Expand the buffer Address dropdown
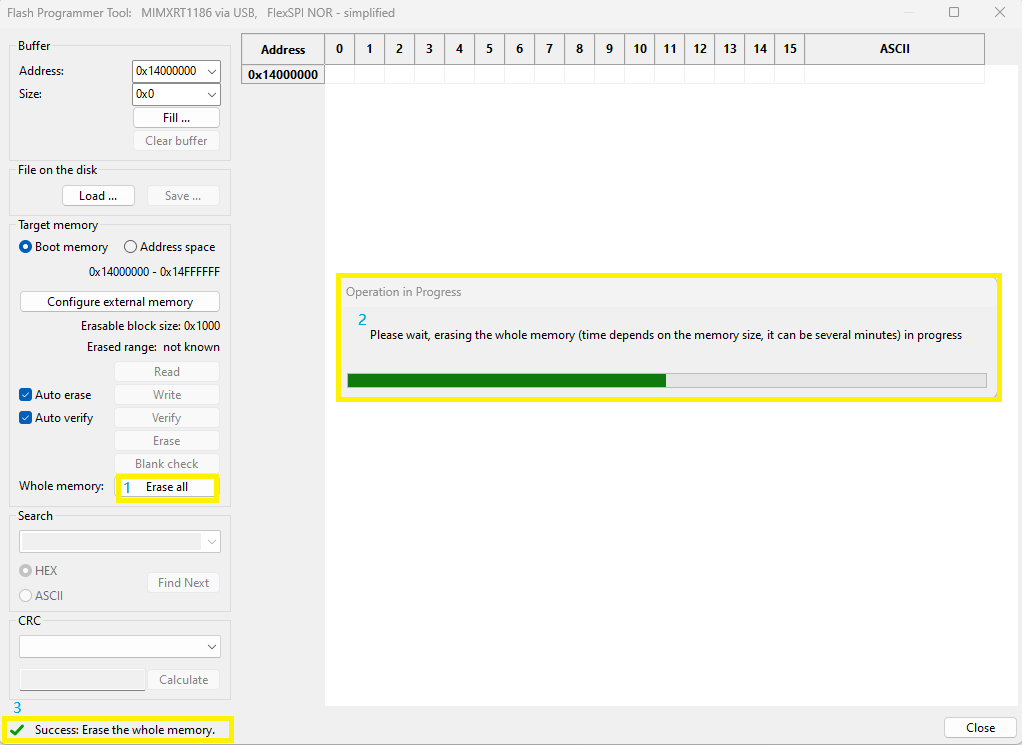This screenshot has height=745, width=1022. [210, 71]
